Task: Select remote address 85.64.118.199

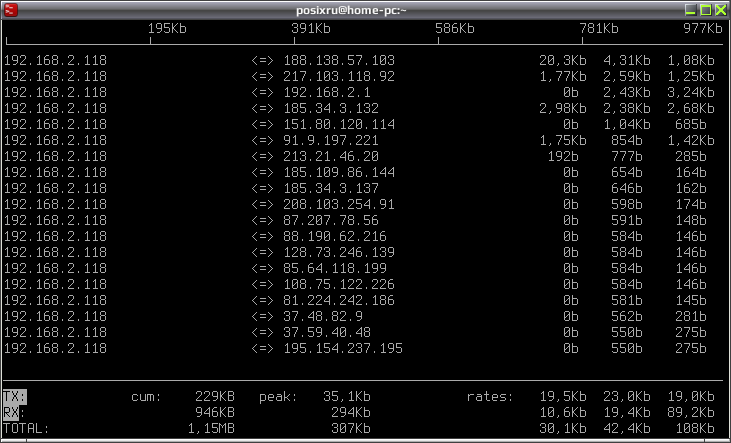Action: coord(335,268)
